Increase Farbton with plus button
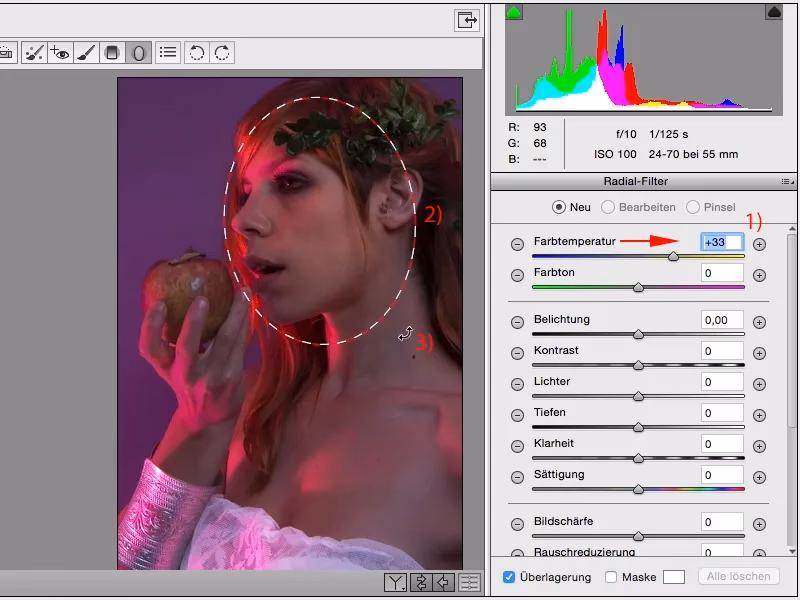 point(759,276)
